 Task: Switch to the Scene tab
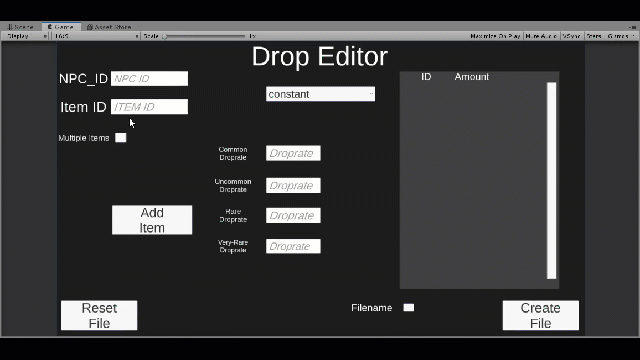coord(20,27)
